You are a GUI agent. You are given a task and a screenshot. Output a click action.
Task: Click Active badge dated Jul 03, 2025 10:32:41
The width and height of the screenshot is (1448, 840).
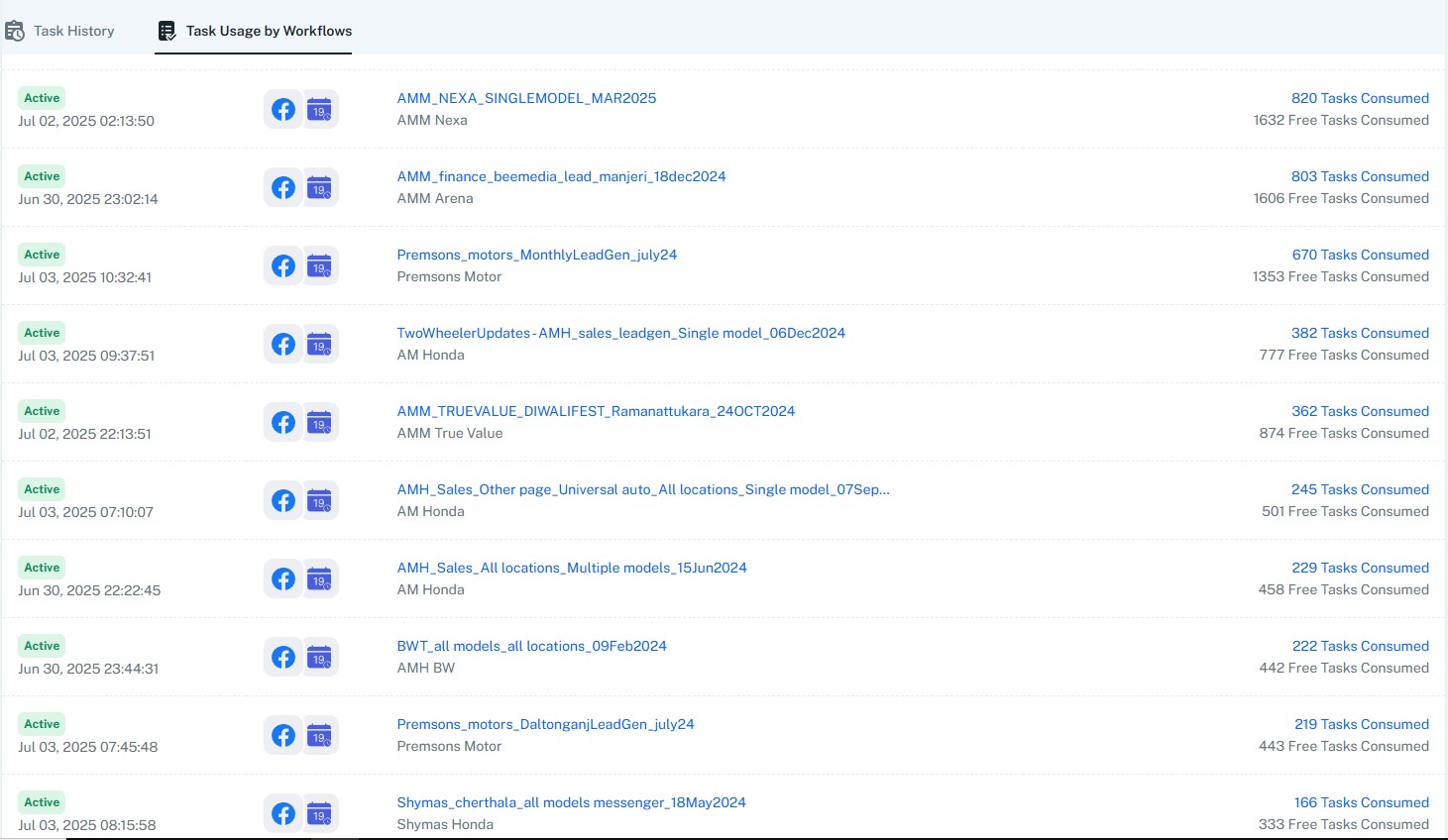click(x=42, y=255)
